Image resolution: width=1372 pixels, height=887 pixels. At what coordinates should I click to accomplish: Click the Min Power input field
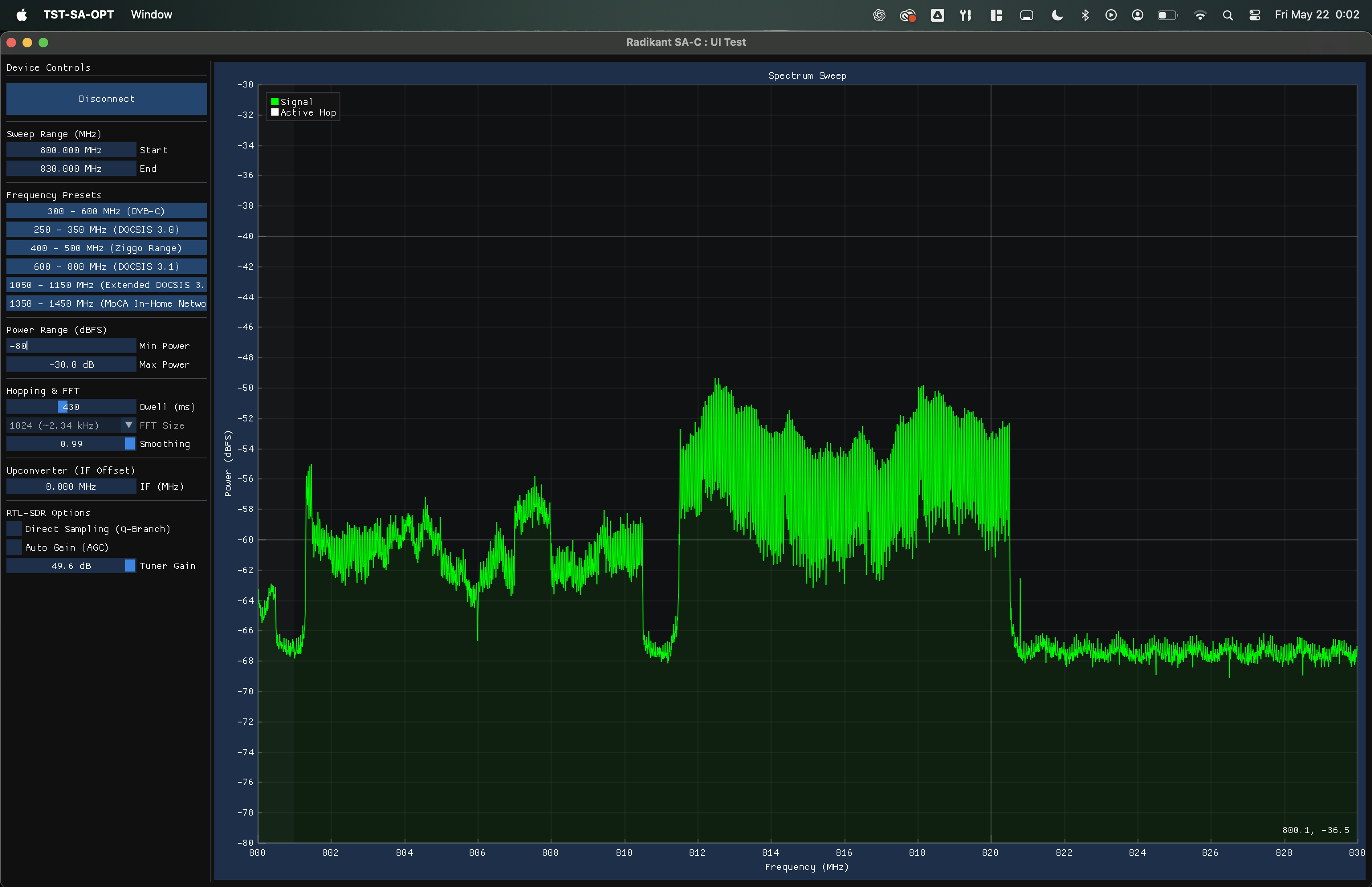coord(71,346)
